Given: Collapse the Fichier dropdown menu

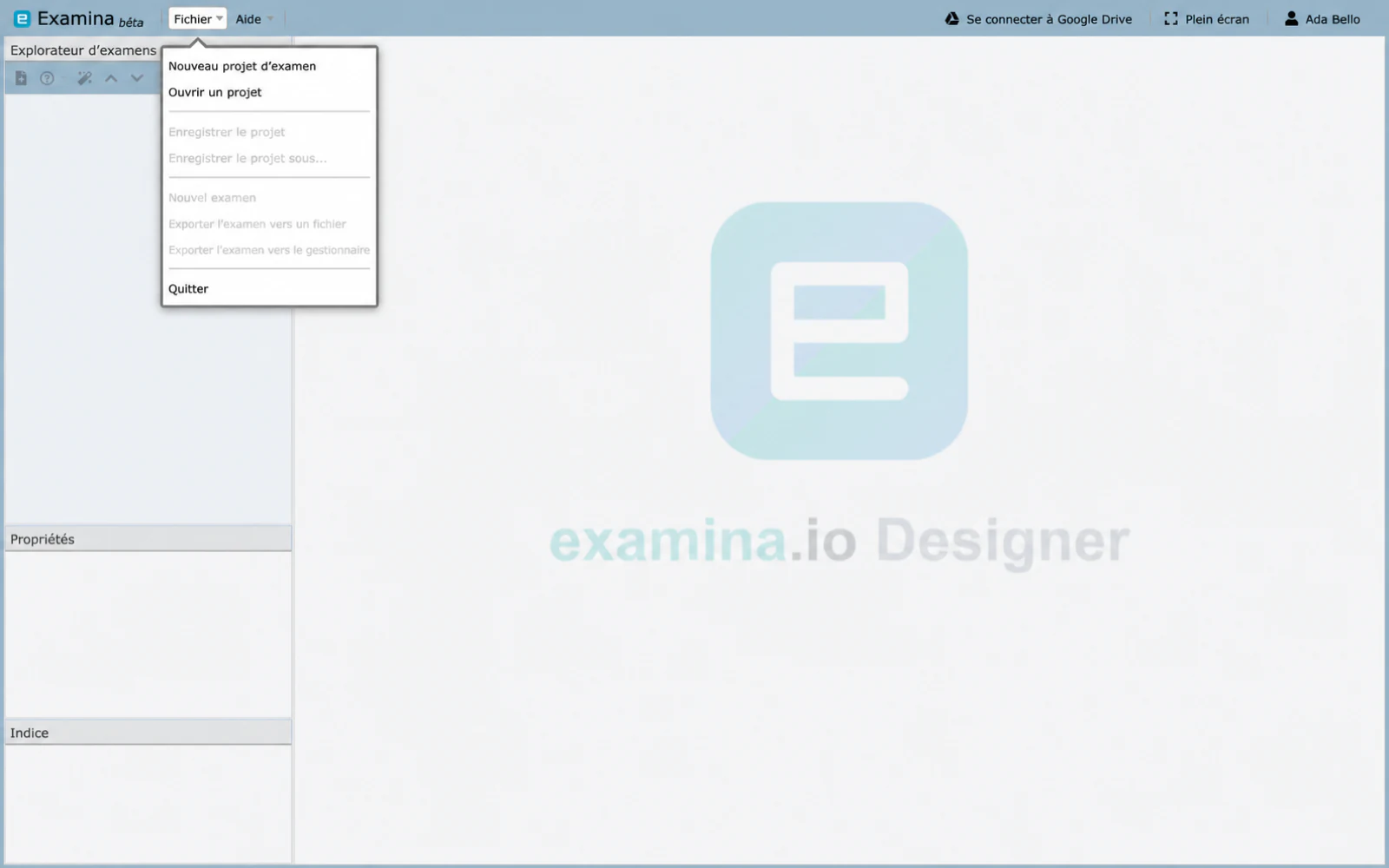Looking at the screenshot, I should [198, 18].
